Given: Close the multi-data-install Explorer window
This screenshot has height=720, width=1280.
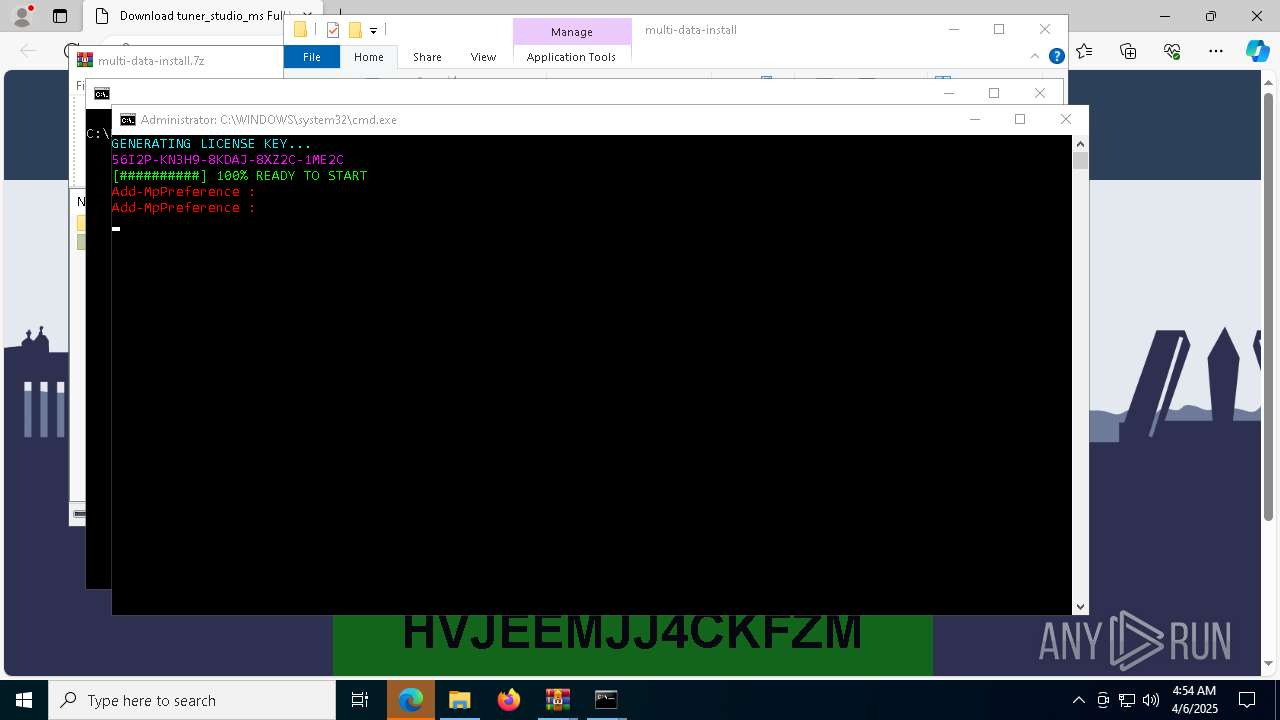Looking at the screenshot, I should point(1045,30).
